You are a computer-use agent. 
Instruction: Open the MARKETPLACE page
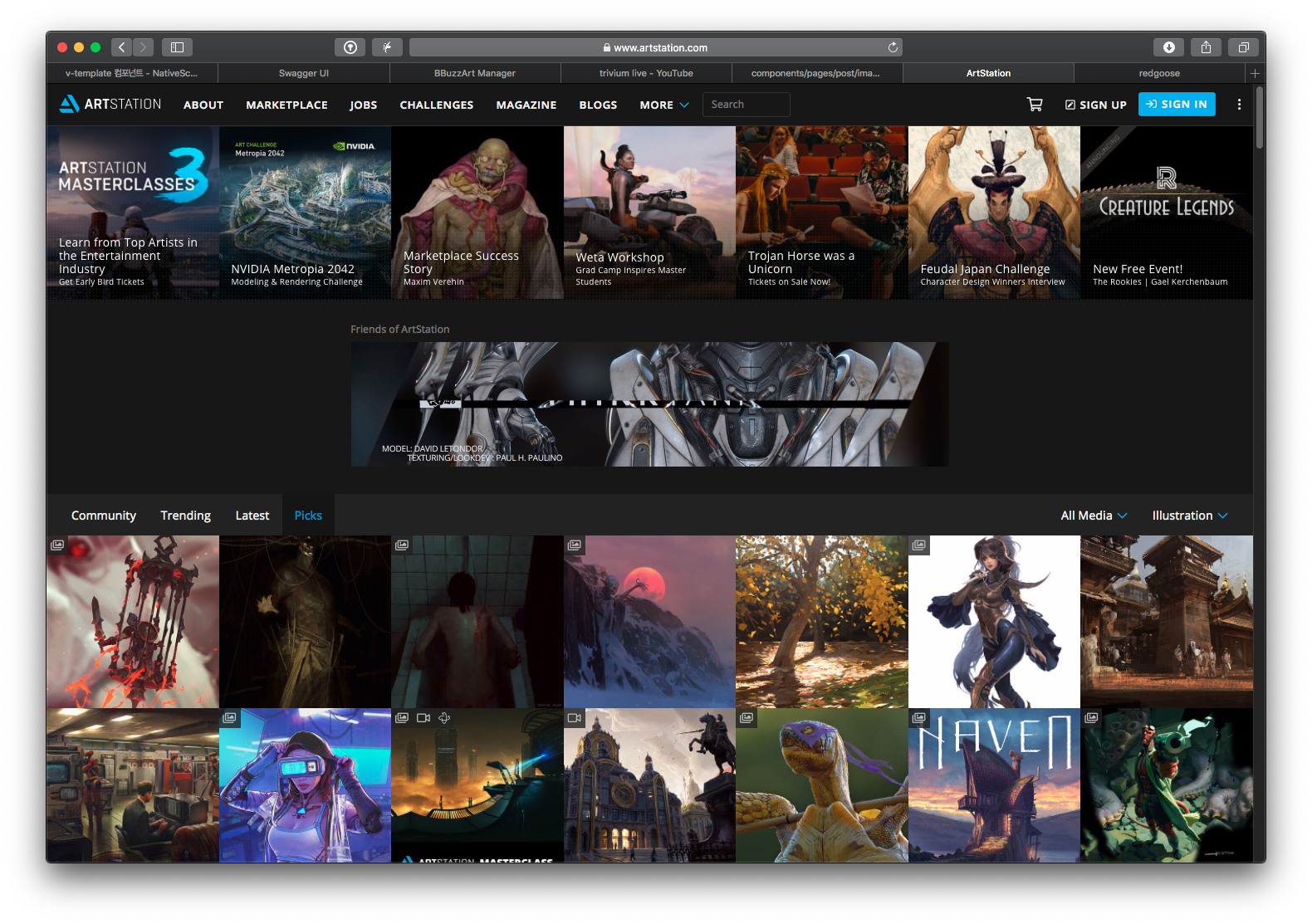click(286, 105)
